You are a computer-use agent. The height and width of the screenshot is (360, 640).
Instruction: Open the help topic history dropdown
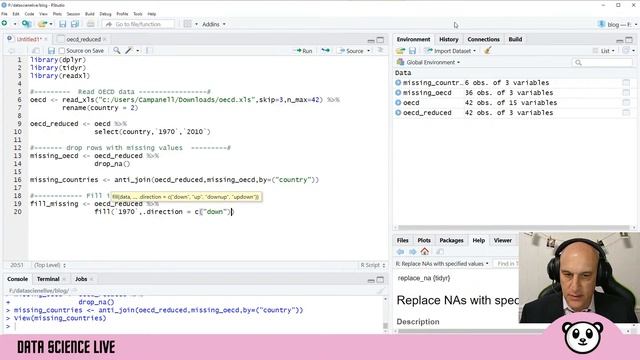(442, 264)
